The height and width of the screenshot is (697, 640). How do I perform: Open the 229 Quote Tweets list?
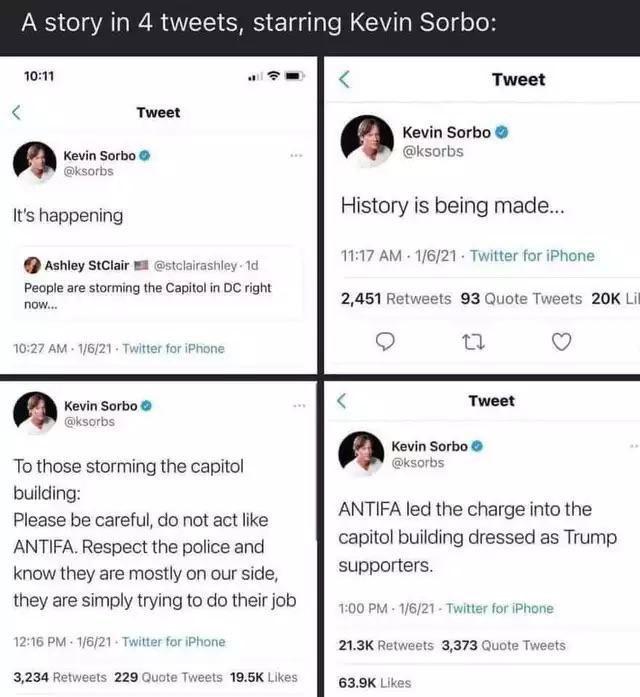[166, 676]
